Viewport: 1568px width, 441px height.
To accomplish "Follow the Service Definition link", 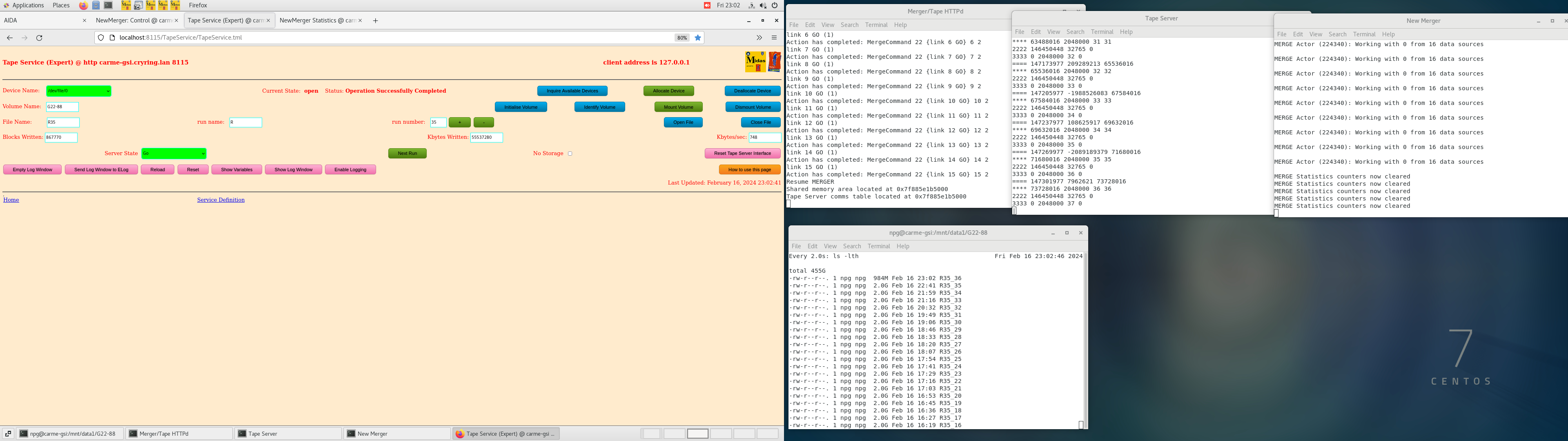I will 220,200.
